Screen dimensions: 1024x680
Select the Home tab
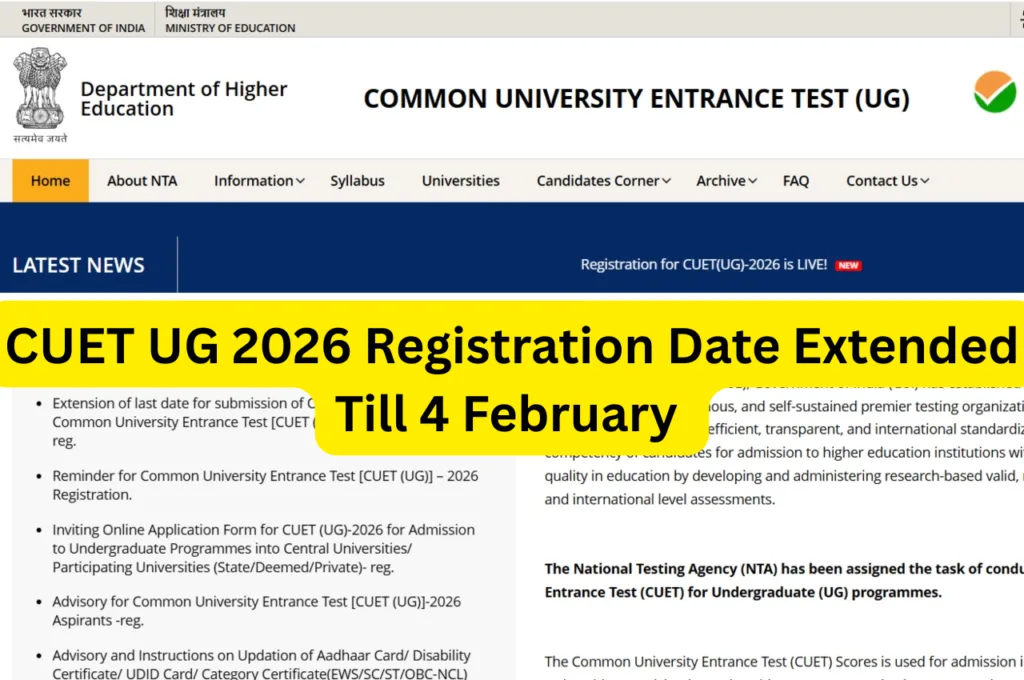click(50, 180)
